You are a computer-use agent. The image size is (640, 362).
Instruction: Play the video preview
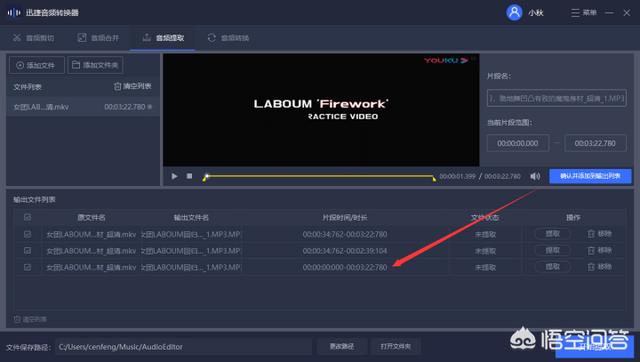click(x=174, y=176)
